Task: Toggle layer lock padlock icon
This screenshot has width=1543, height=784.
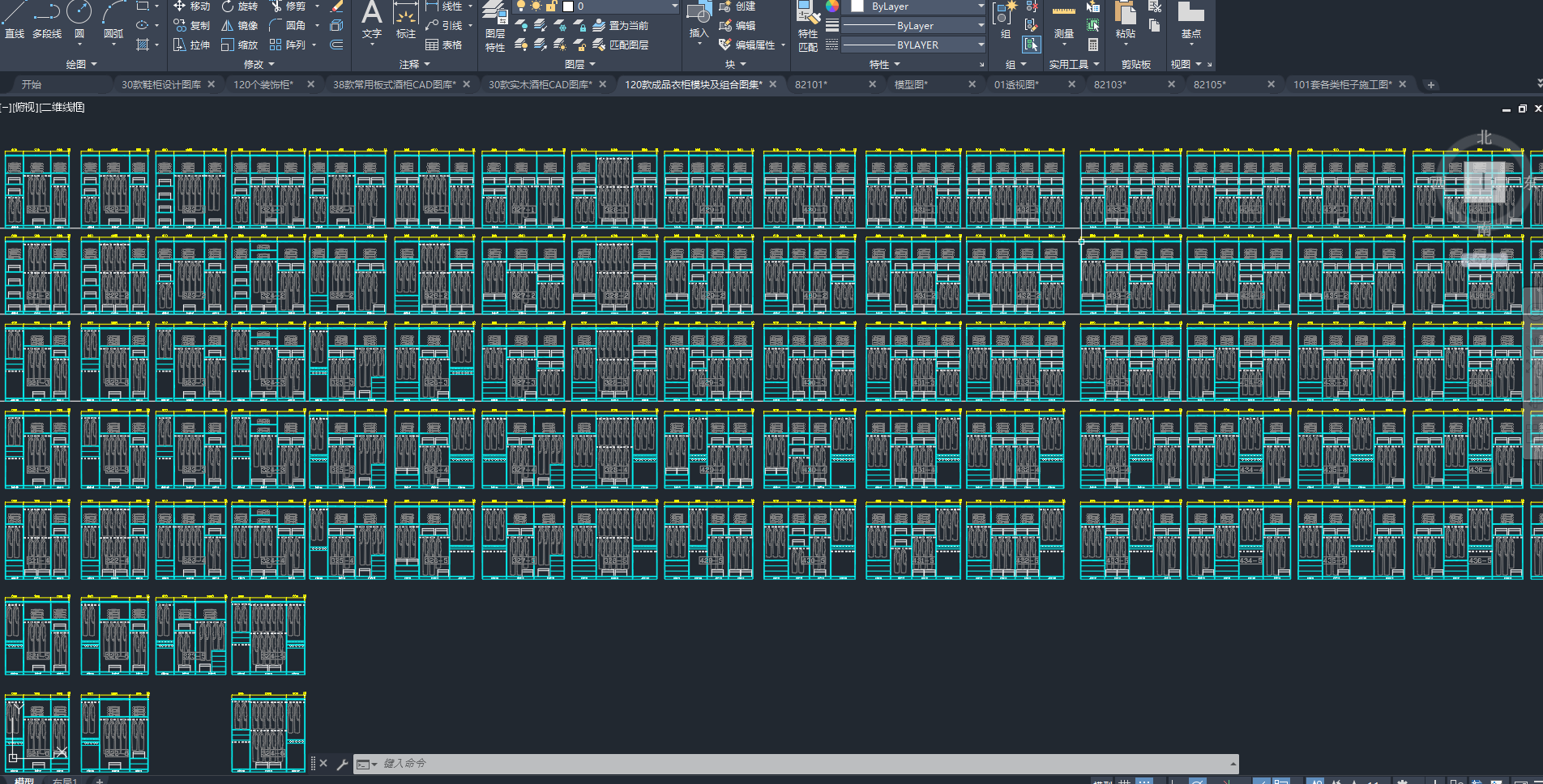Action: (551, 6)
